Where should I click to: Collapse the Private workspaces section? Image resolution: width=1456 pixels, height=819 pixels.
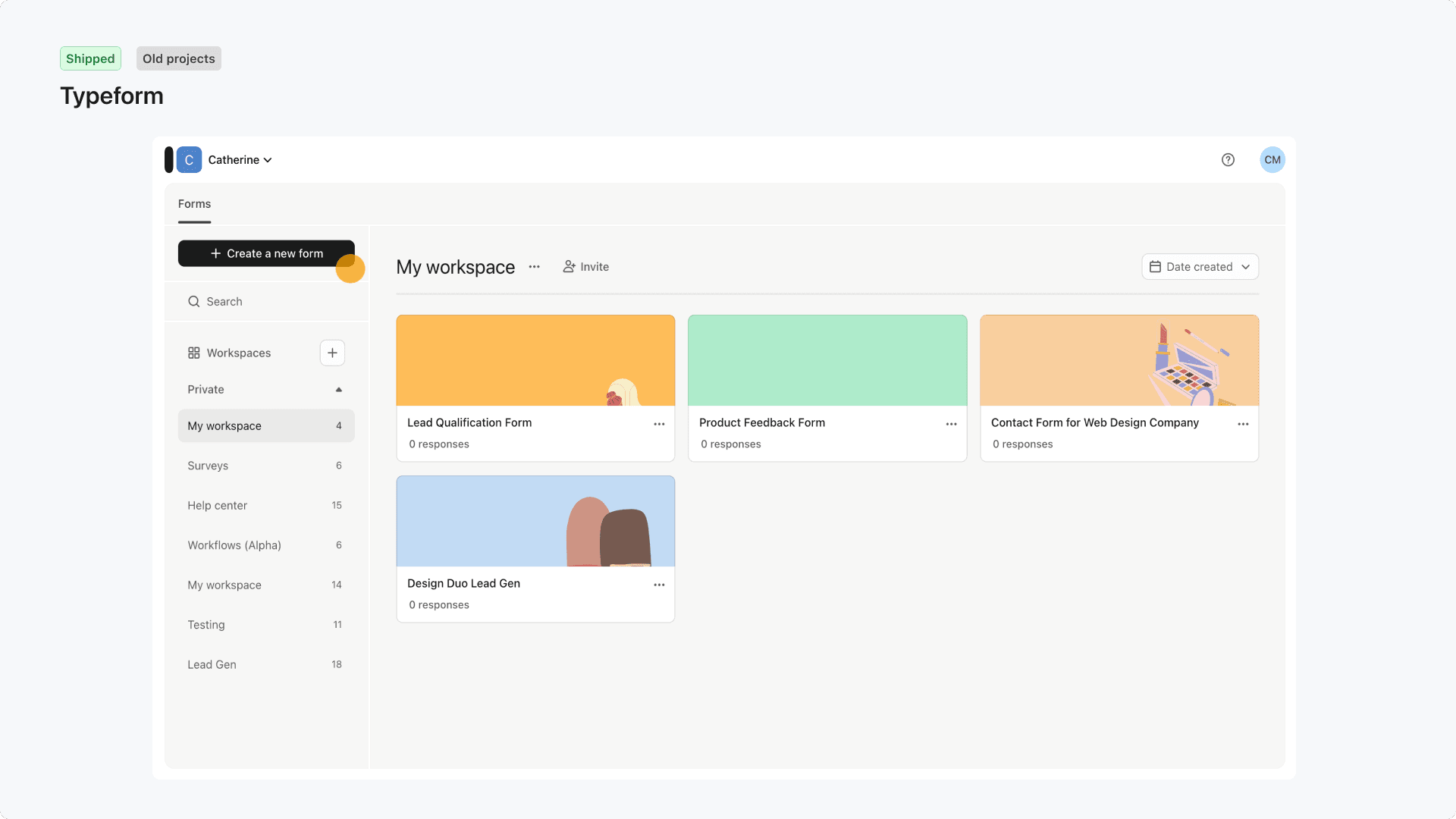click(x=339, y=389)
